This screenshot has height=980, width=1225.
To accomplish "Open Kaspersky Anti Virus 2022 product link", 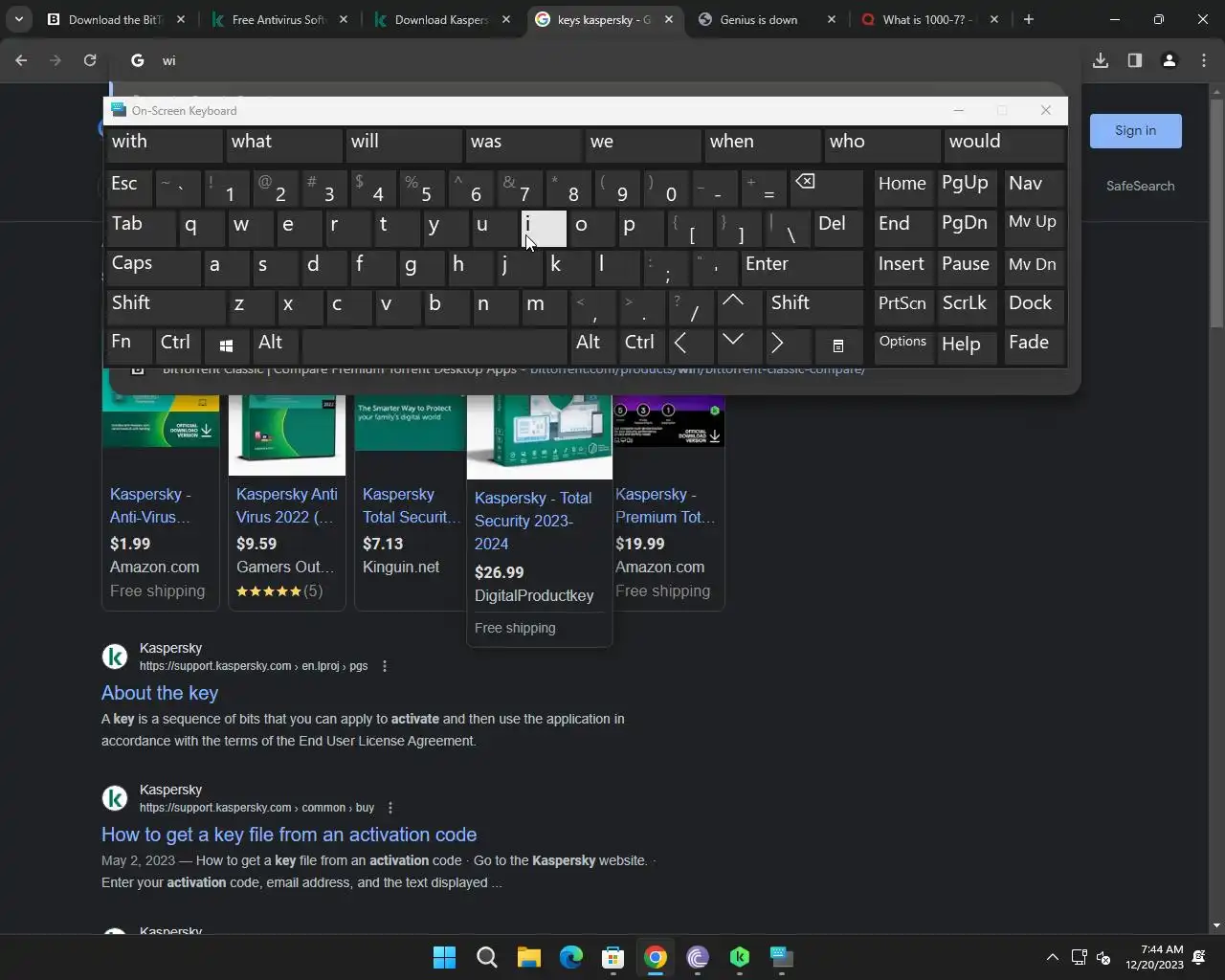I will pyautogui.click(x=286, y=505).
